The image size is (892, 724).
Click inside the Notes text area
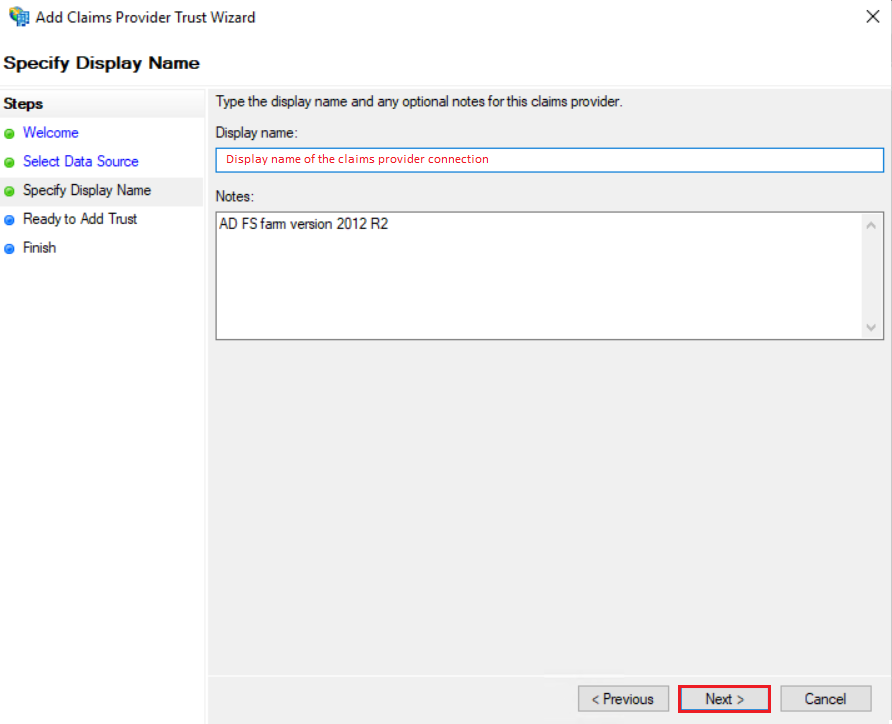[539, 276]
